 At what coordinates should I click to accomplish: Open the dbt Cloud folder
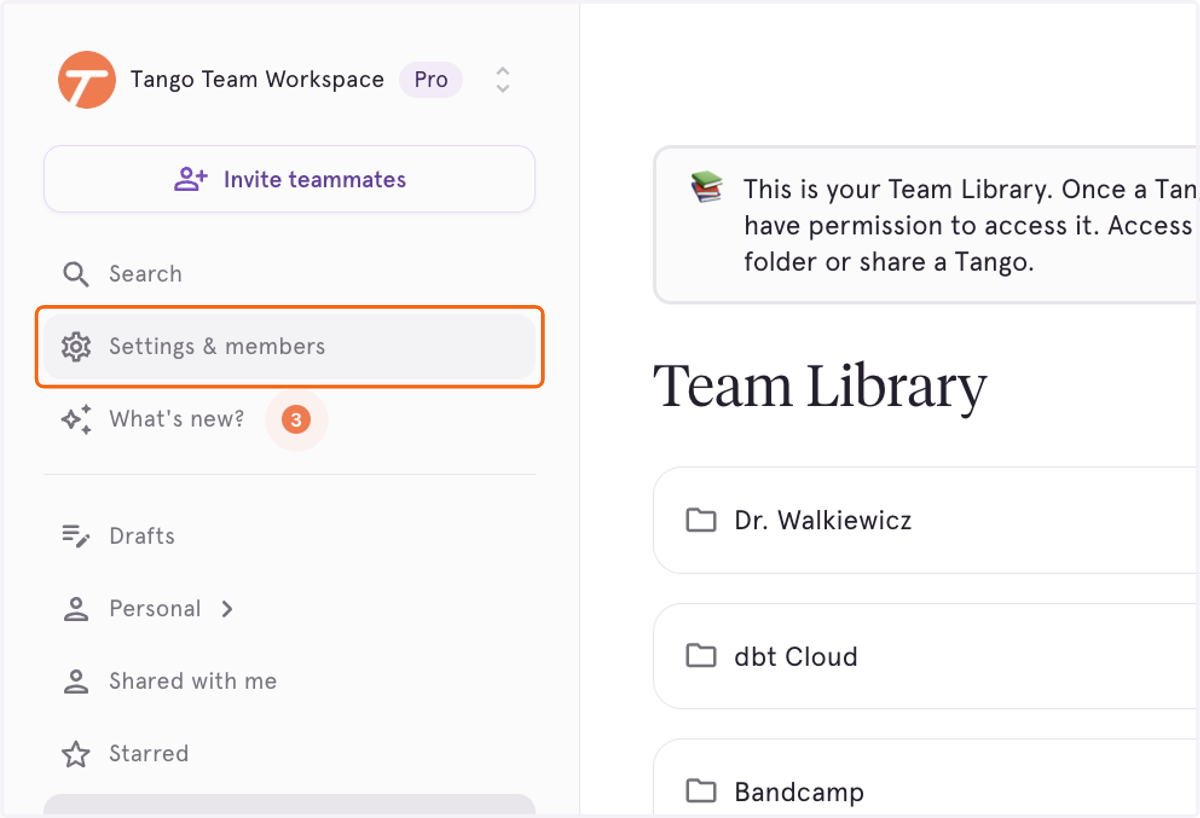coord(926,656)
